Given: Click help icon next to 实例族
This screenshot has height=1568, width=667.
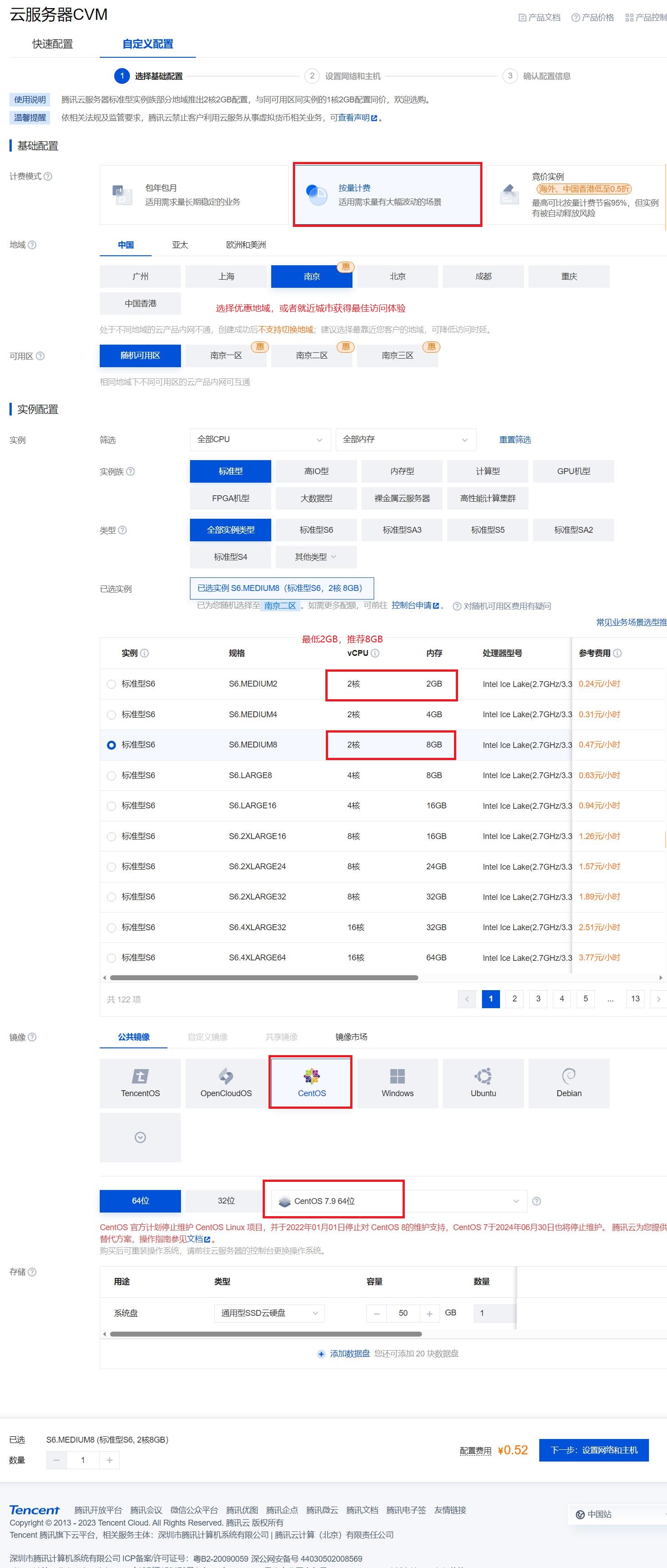Looking at the screenshot, I should (x=130, y=471).
